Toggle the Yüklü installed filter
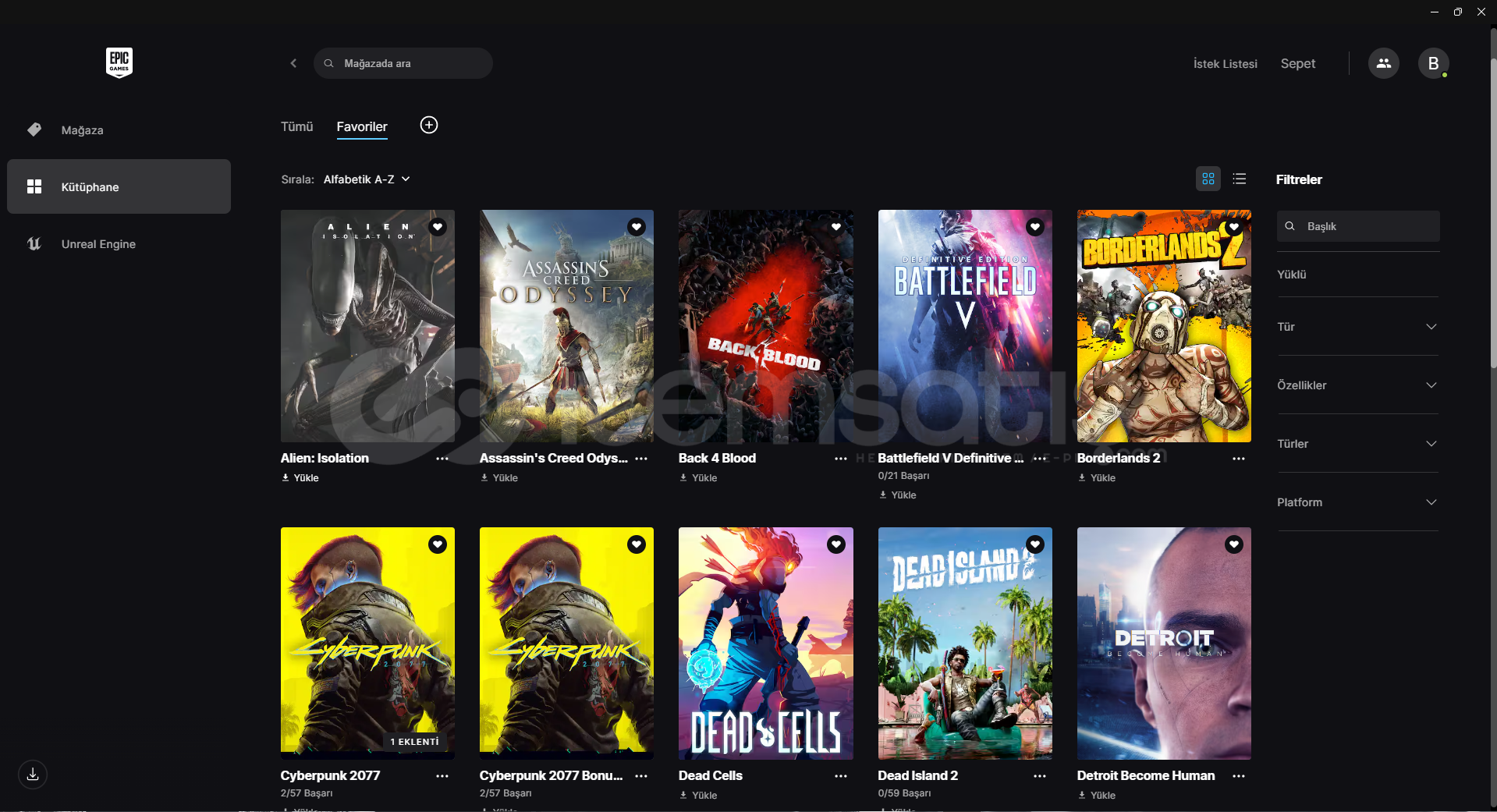 click(x=1292, y=275)
